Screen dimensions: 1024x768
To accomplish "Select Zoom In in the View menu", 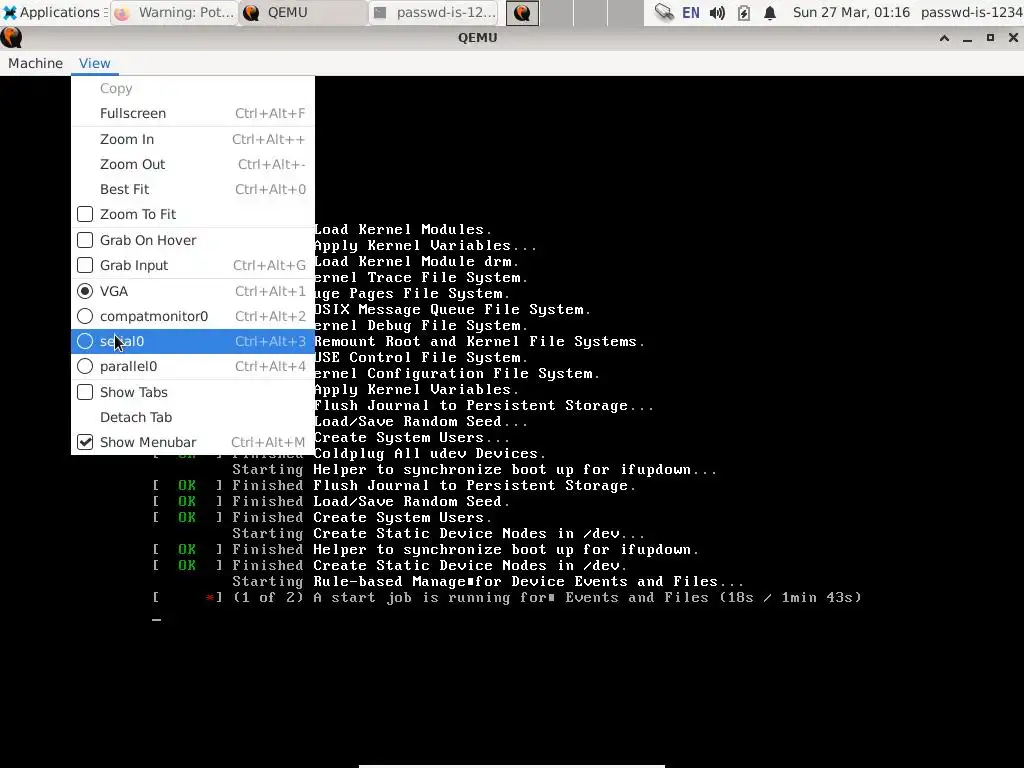I will 193,139.
